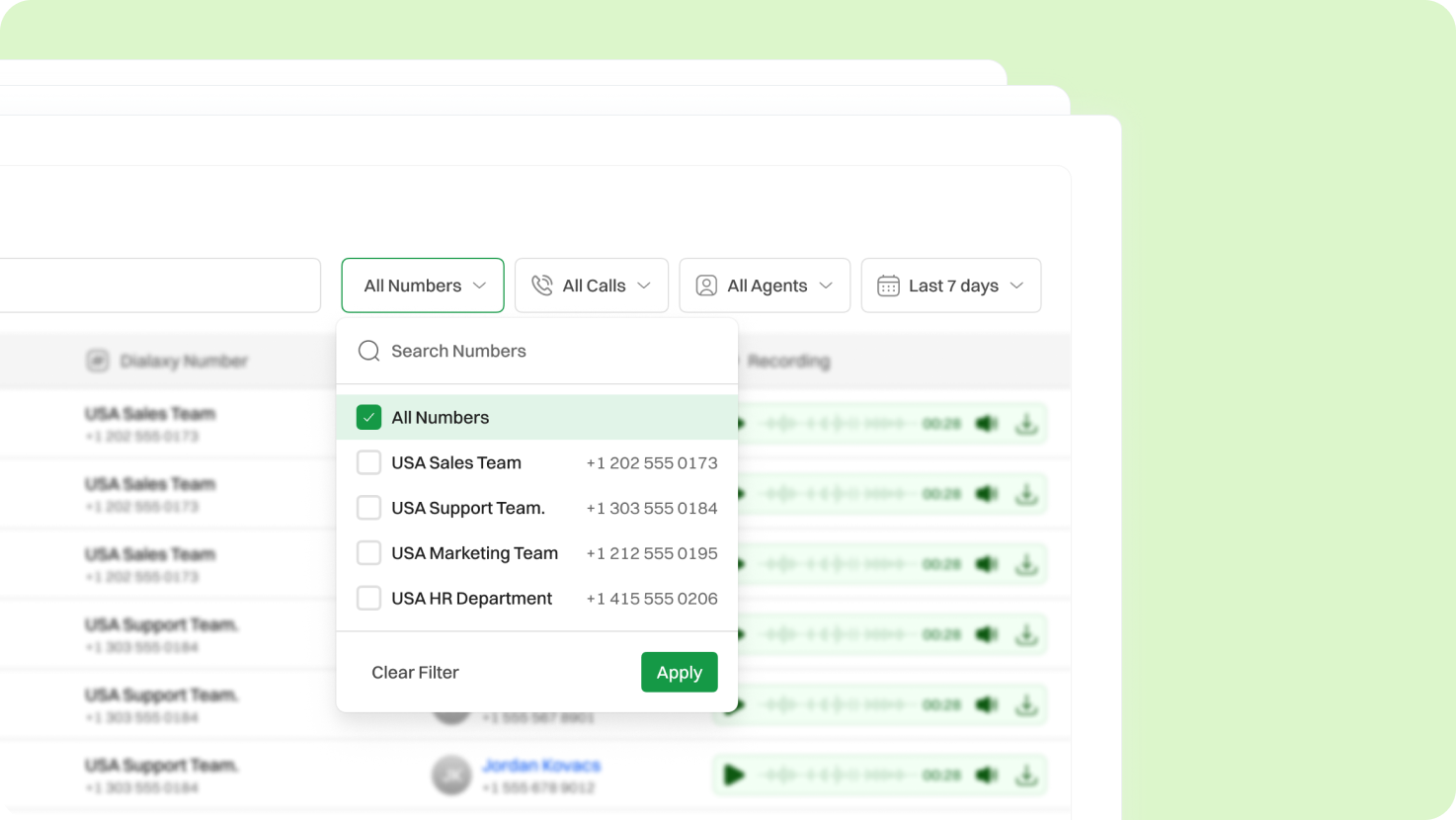Viewport: 1456px width, 820px height.
Task: Click the person icon in the All Agents filter
Action: (706, 286)
